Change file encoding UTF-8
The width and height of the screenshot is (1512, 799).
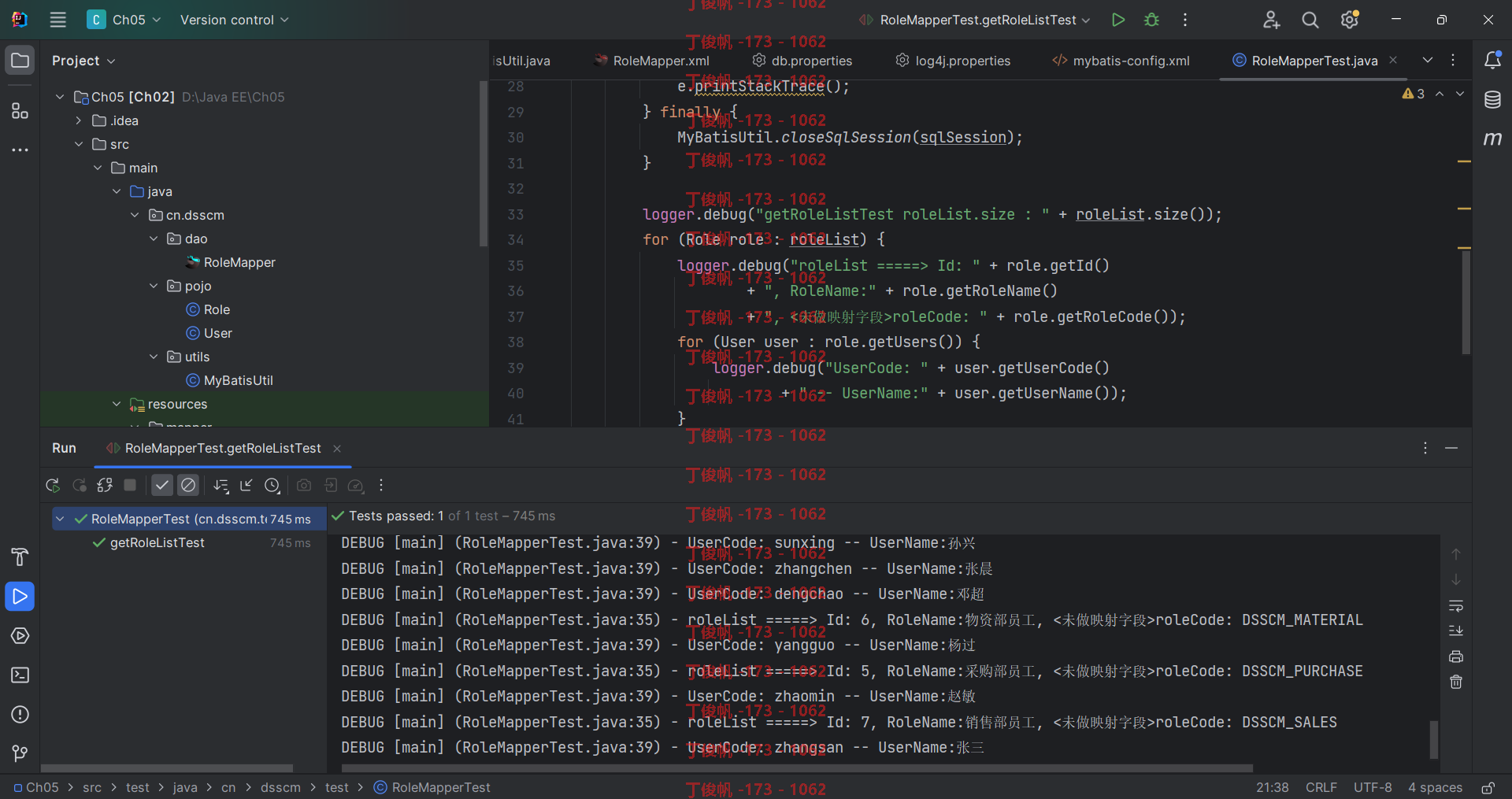coord(1373,788)
